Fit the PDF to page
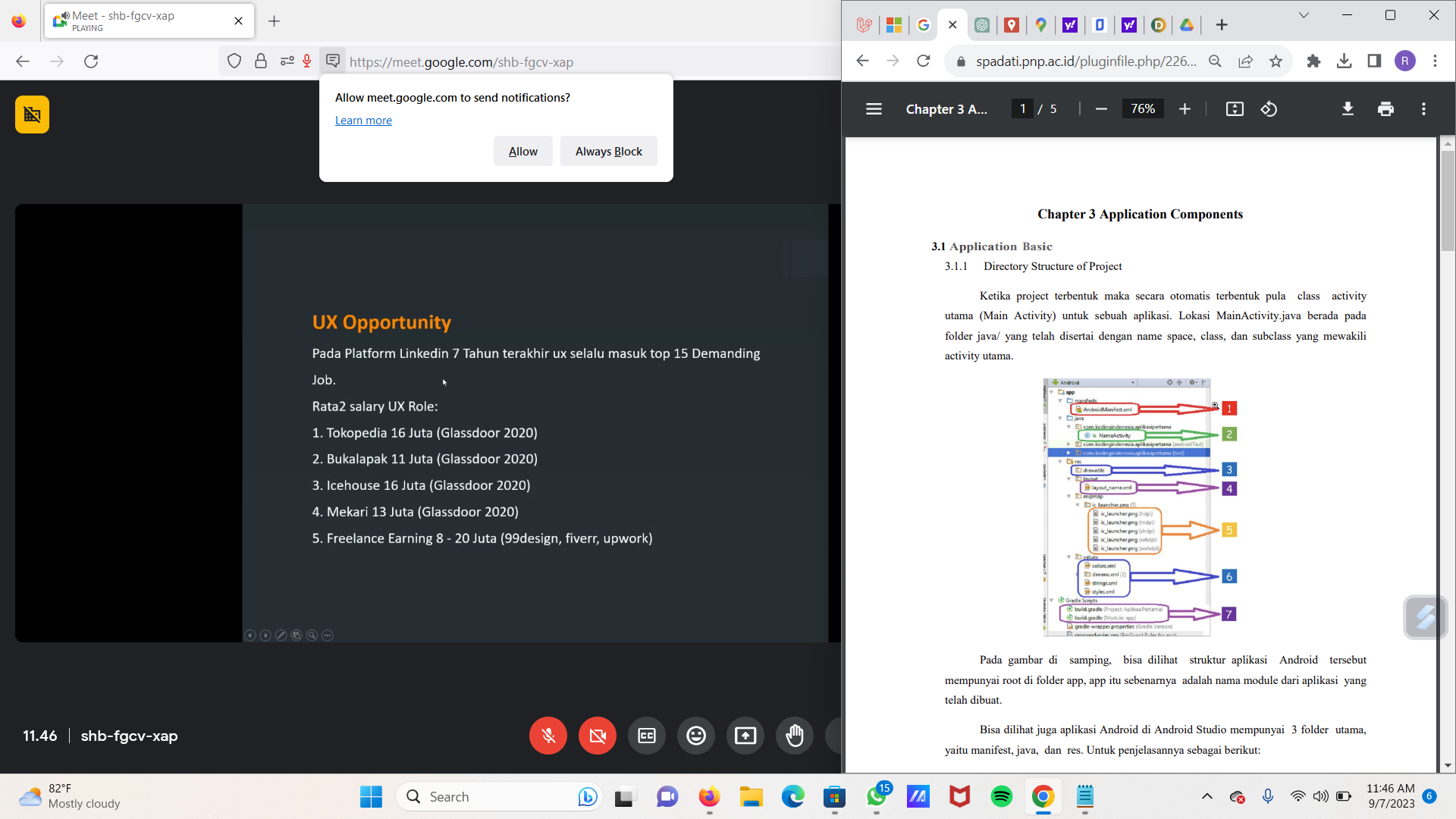Viewport: 1456px width, 819px height. coord(1235,109)
